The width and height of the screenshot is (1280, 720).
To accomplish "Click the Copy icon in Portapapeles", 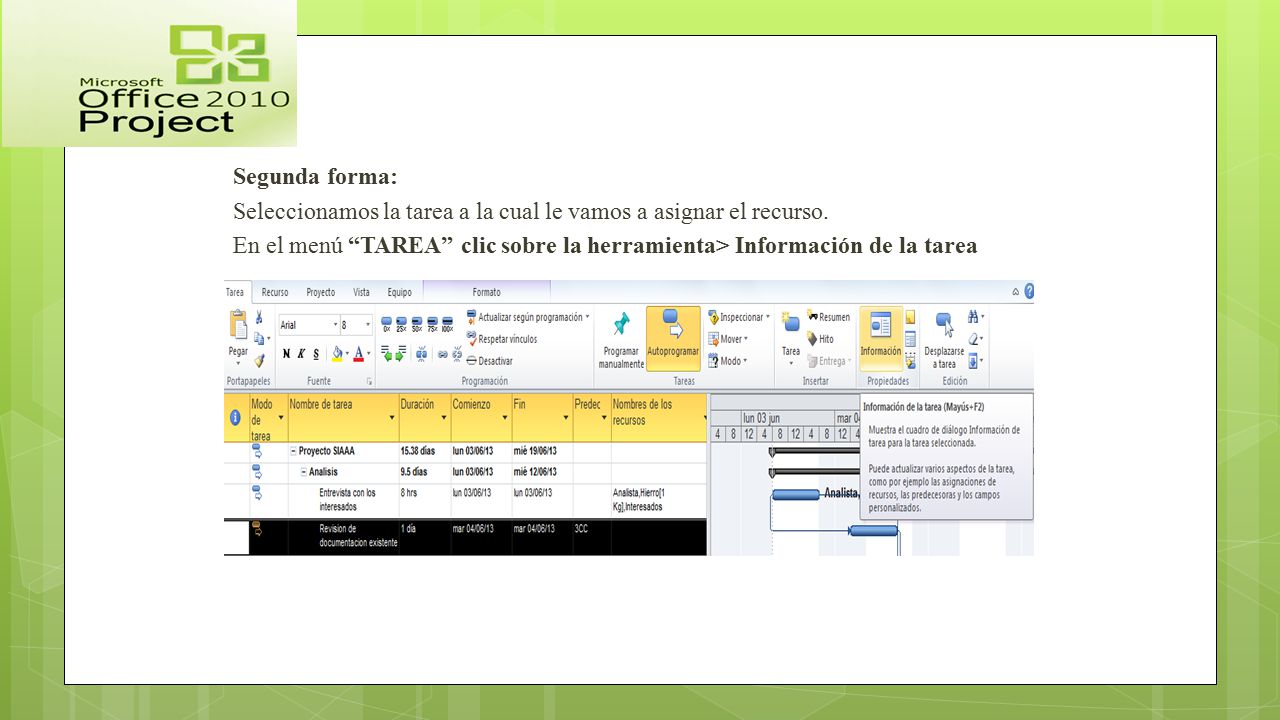I will pyautogui.click(x=258, y=339).
